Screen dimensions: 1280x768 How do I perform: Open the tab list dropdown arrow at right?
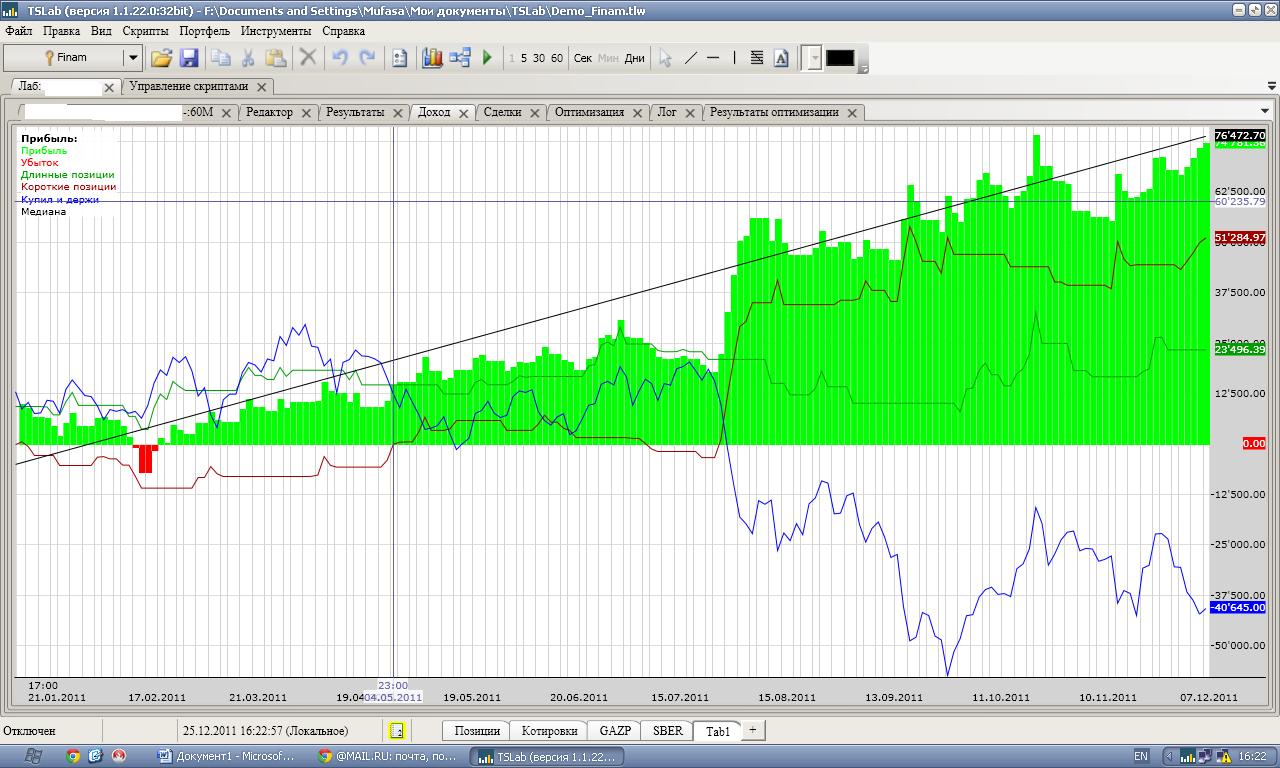(1265, 112)
